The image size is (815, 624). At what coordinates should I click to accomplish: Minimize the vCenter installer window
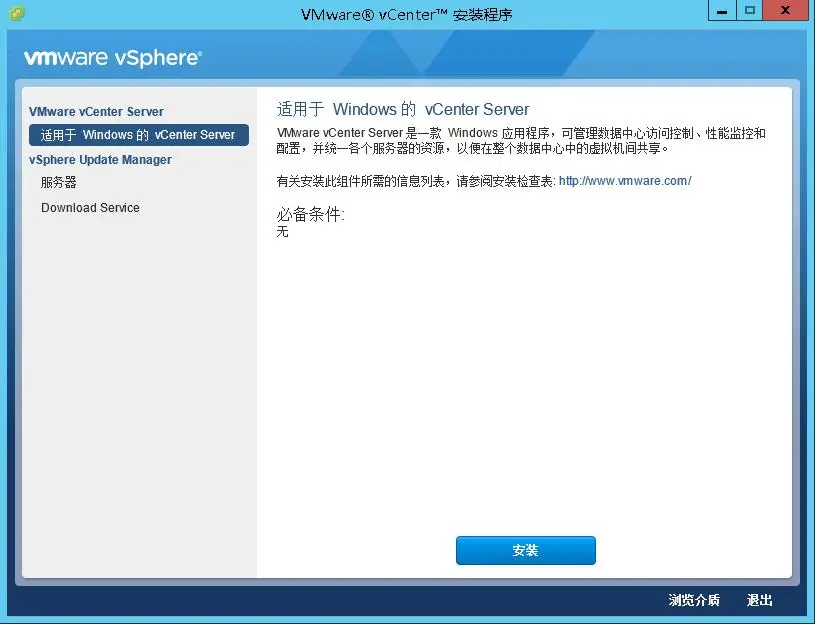click(722, 10)
